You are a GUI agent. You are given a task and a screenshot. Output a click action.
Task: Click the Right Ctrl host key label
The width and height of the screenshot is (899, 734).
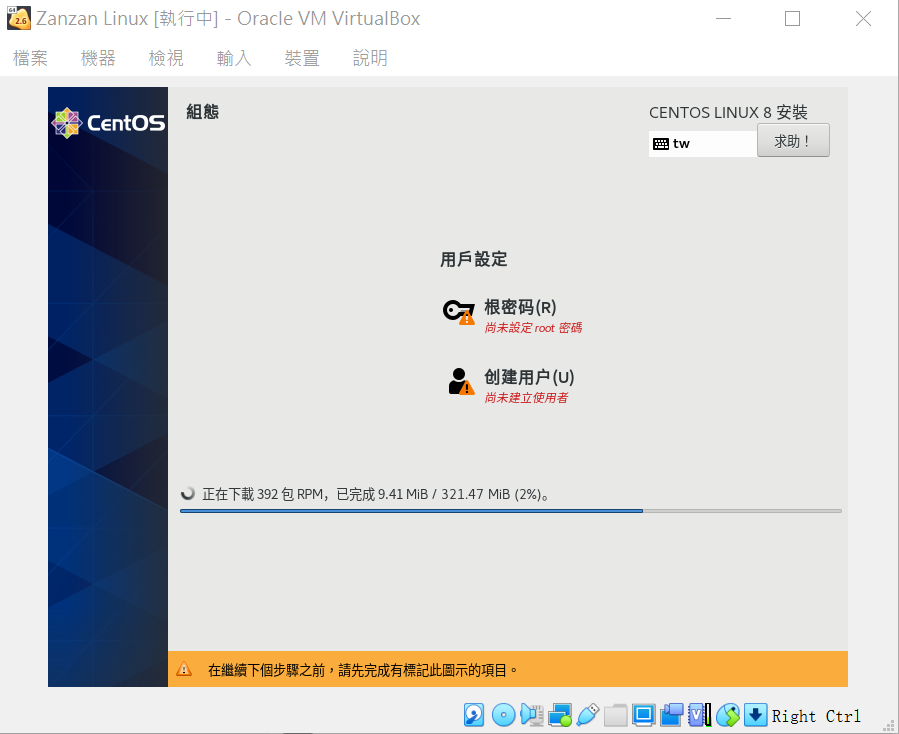pos(816,716)
